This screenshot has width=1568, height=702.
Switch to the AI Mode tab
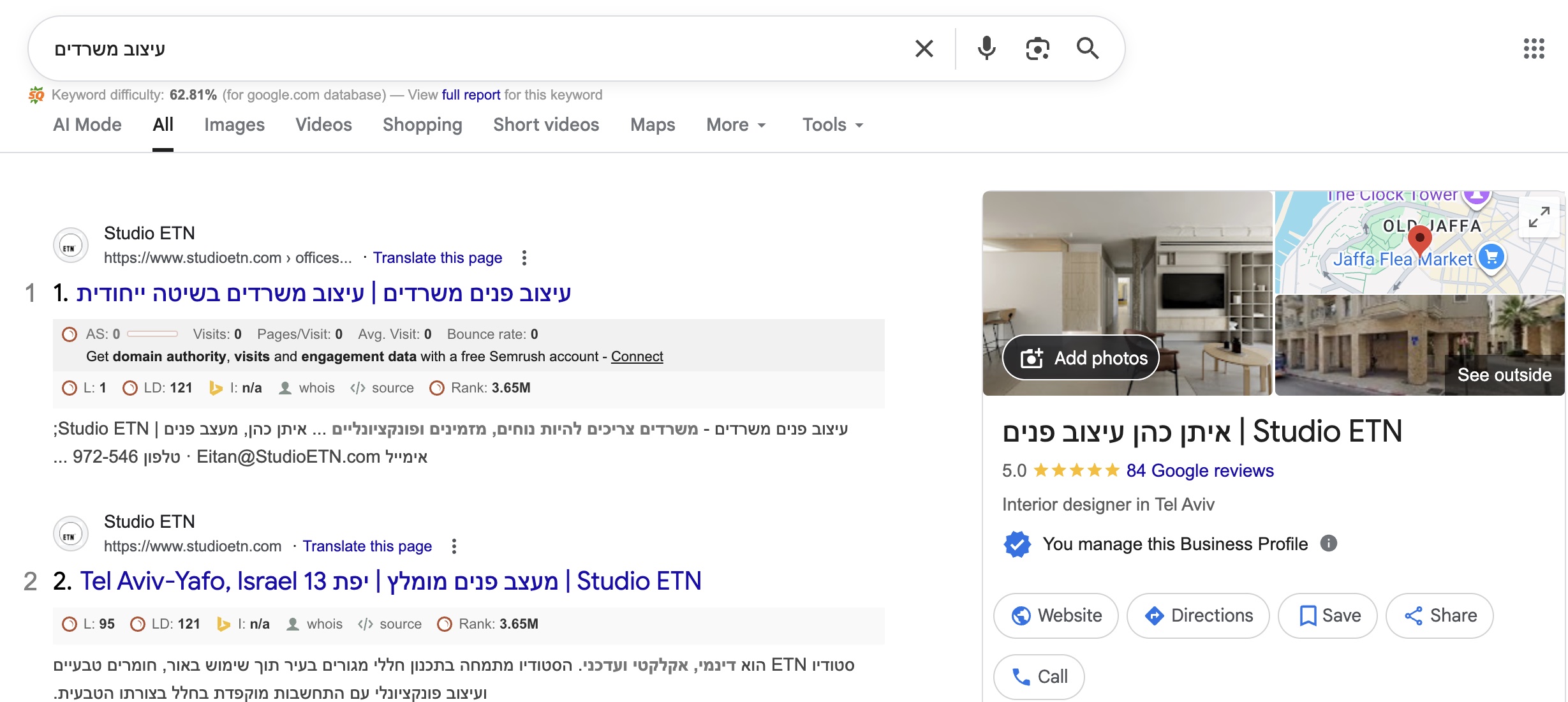(x=87, y=125)
